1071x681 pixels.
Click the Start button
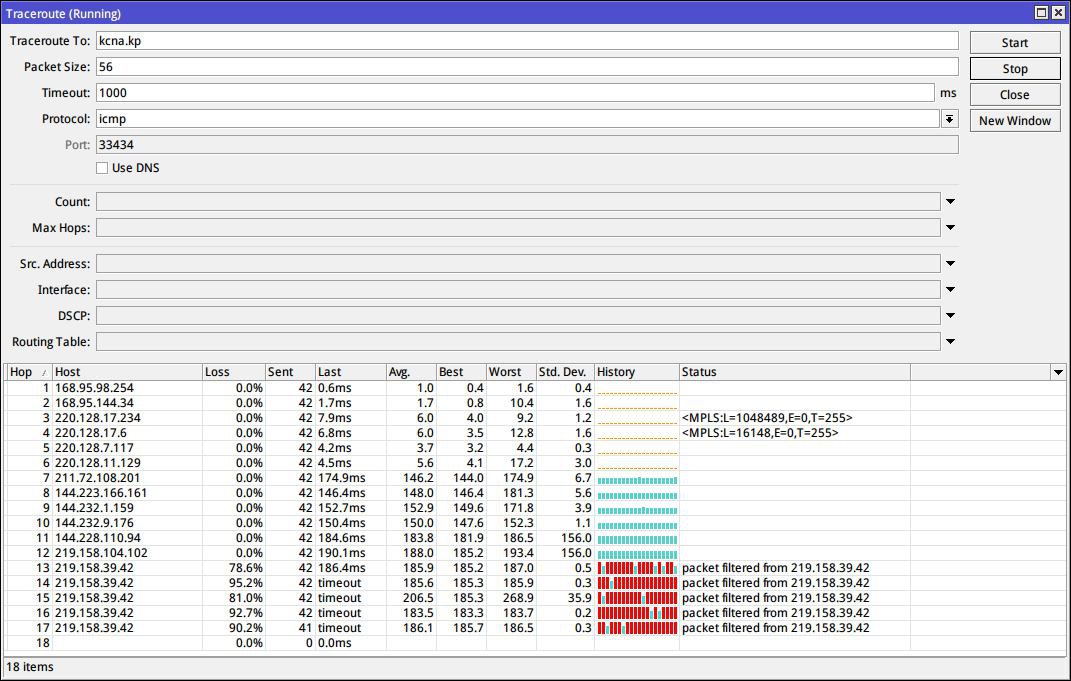(1014, 43)
